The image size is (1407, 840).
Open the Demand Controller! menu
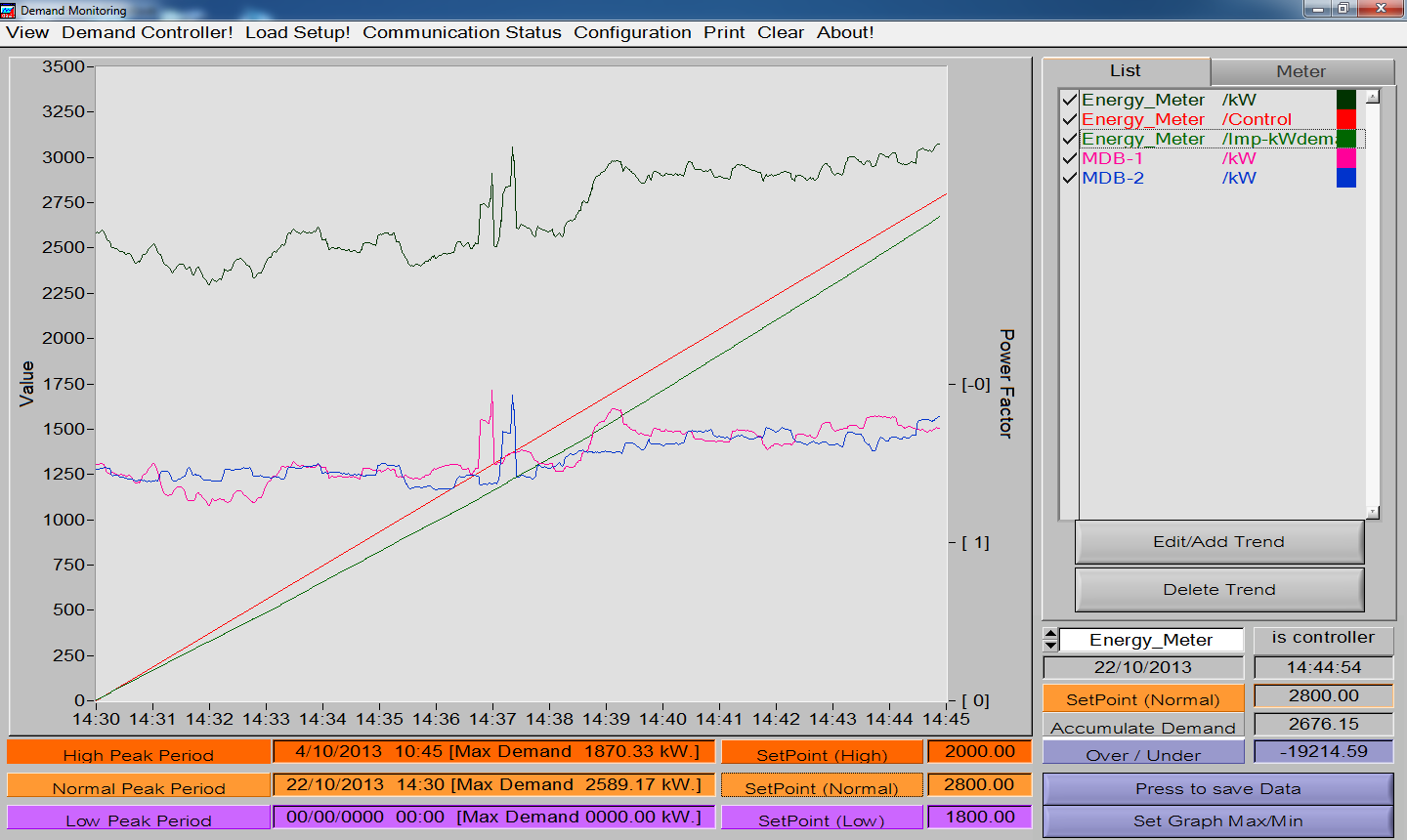coord(148,32)
